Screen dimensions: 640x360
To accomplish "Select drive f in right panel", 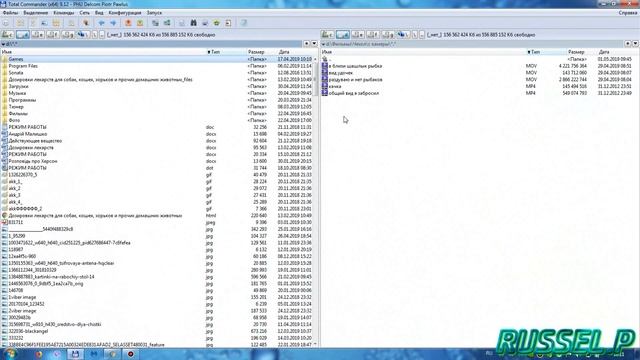I will pyautogui.click(x=373, y=35).
